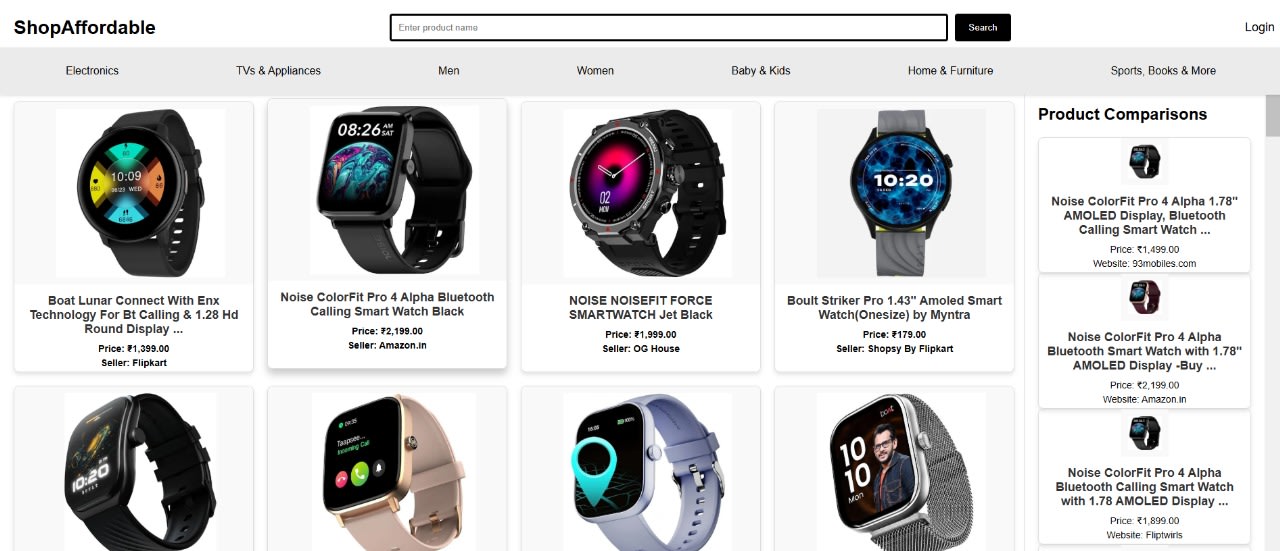Go to ShopAffordable home logo
The image size is (1280, 551).
point(85,28)
